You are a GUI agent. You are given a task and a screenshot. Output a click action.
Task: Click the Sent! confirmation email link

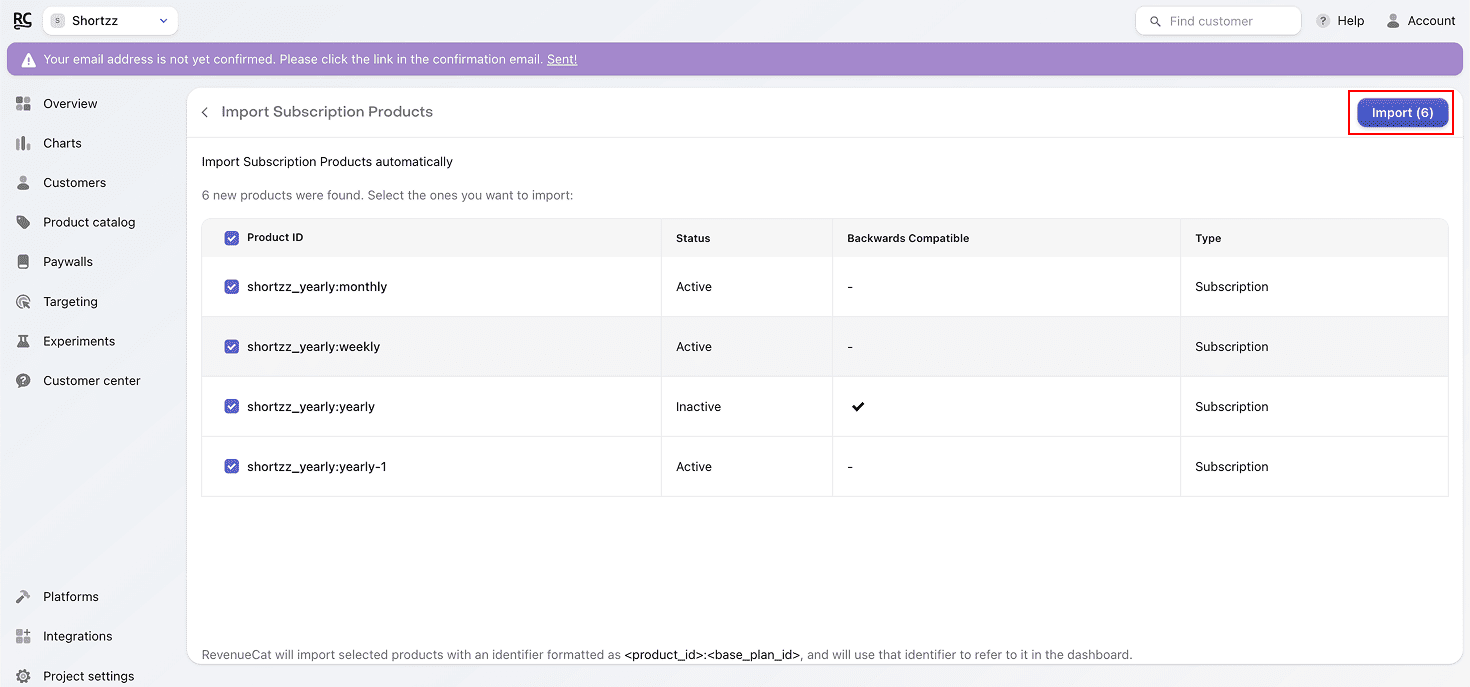(x=561, y=59)
